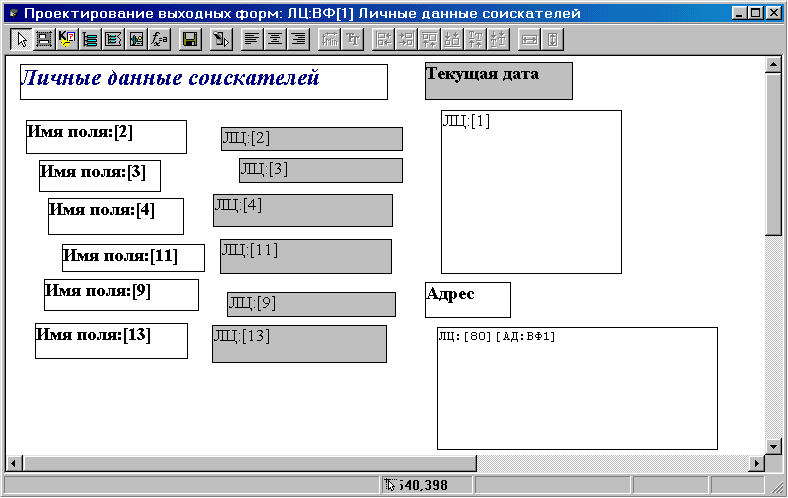Select the gray 'ЛЦ:[2]' field

pyautogui.click(x=312, y=139)
